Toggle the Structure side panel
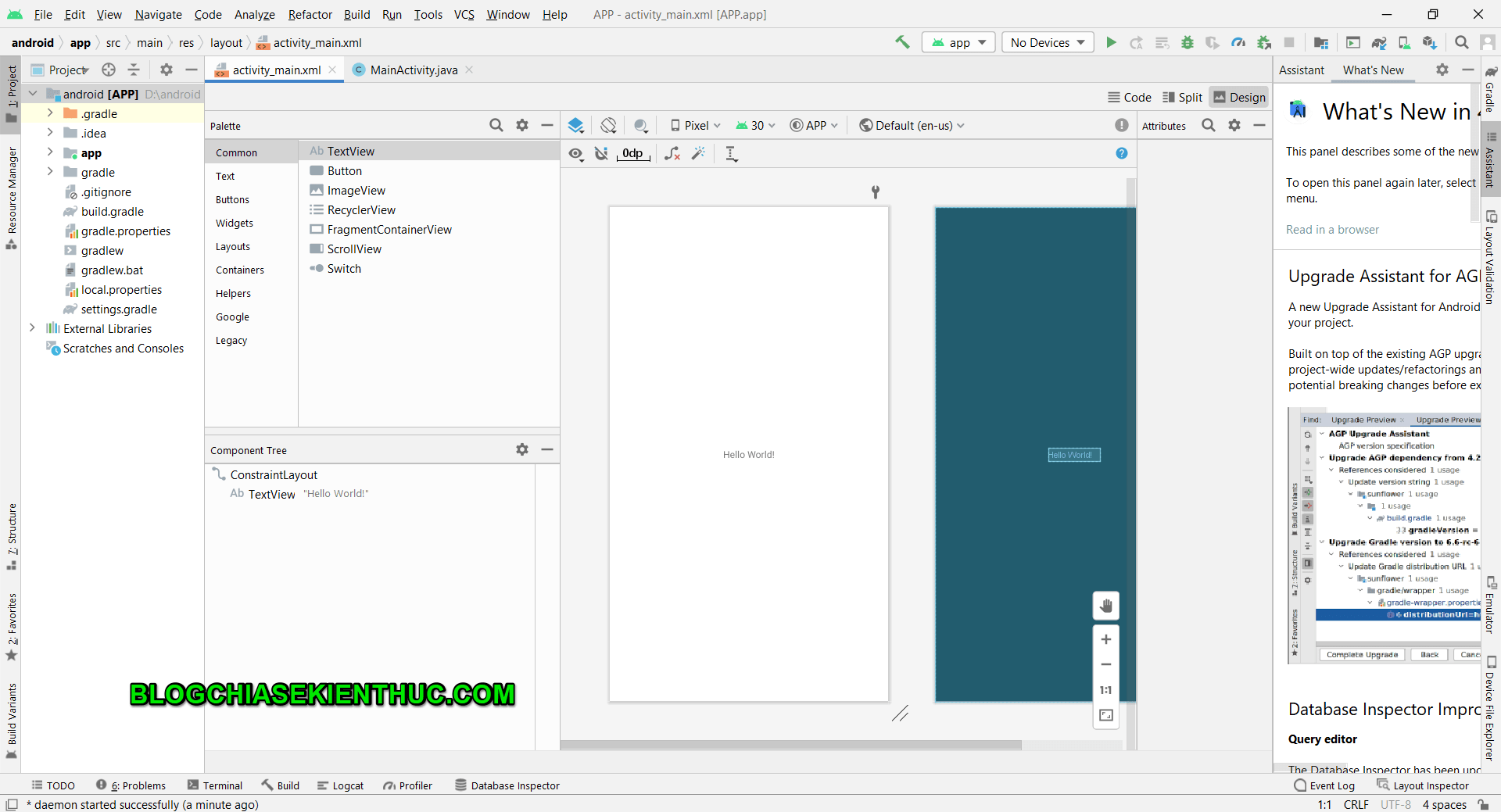This screenshot has height=812, width=1501. point(12,536)
